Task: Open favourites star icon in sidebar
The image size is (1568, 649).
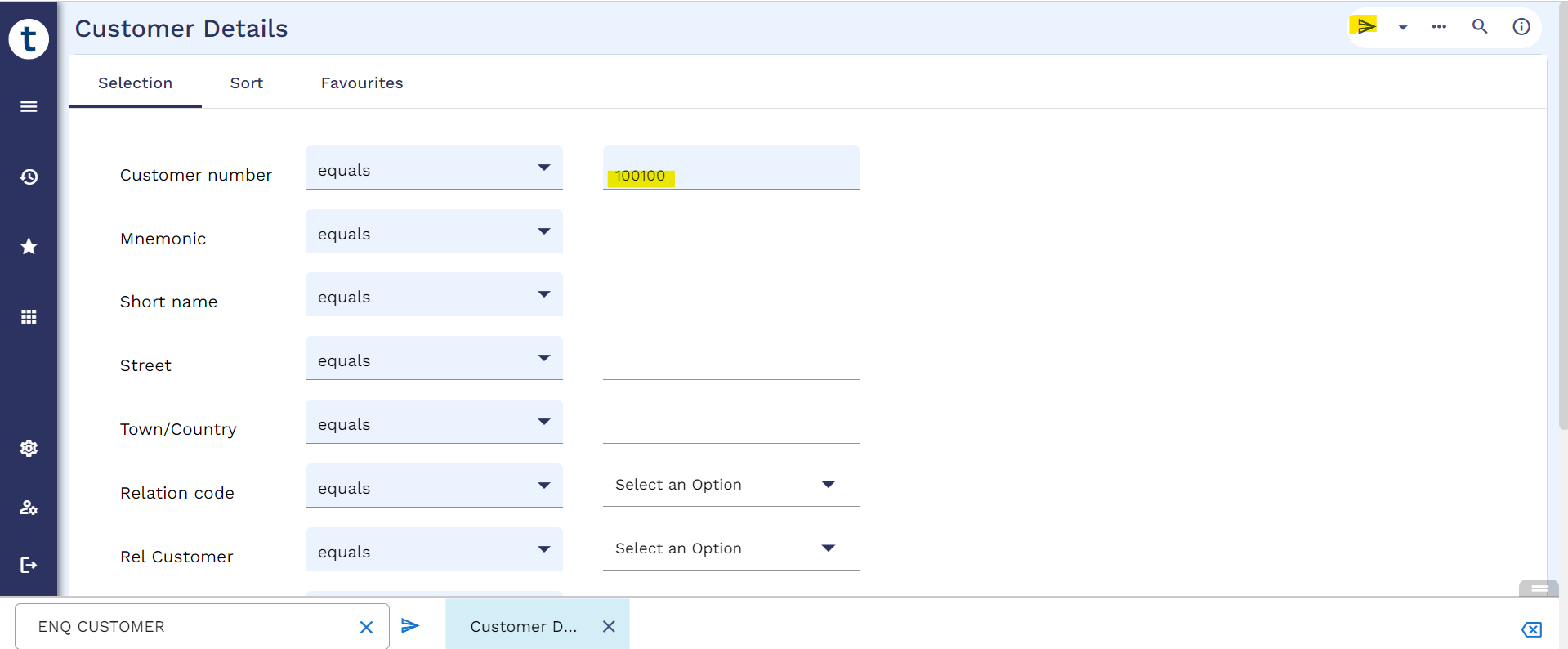Action: (29, 247)
